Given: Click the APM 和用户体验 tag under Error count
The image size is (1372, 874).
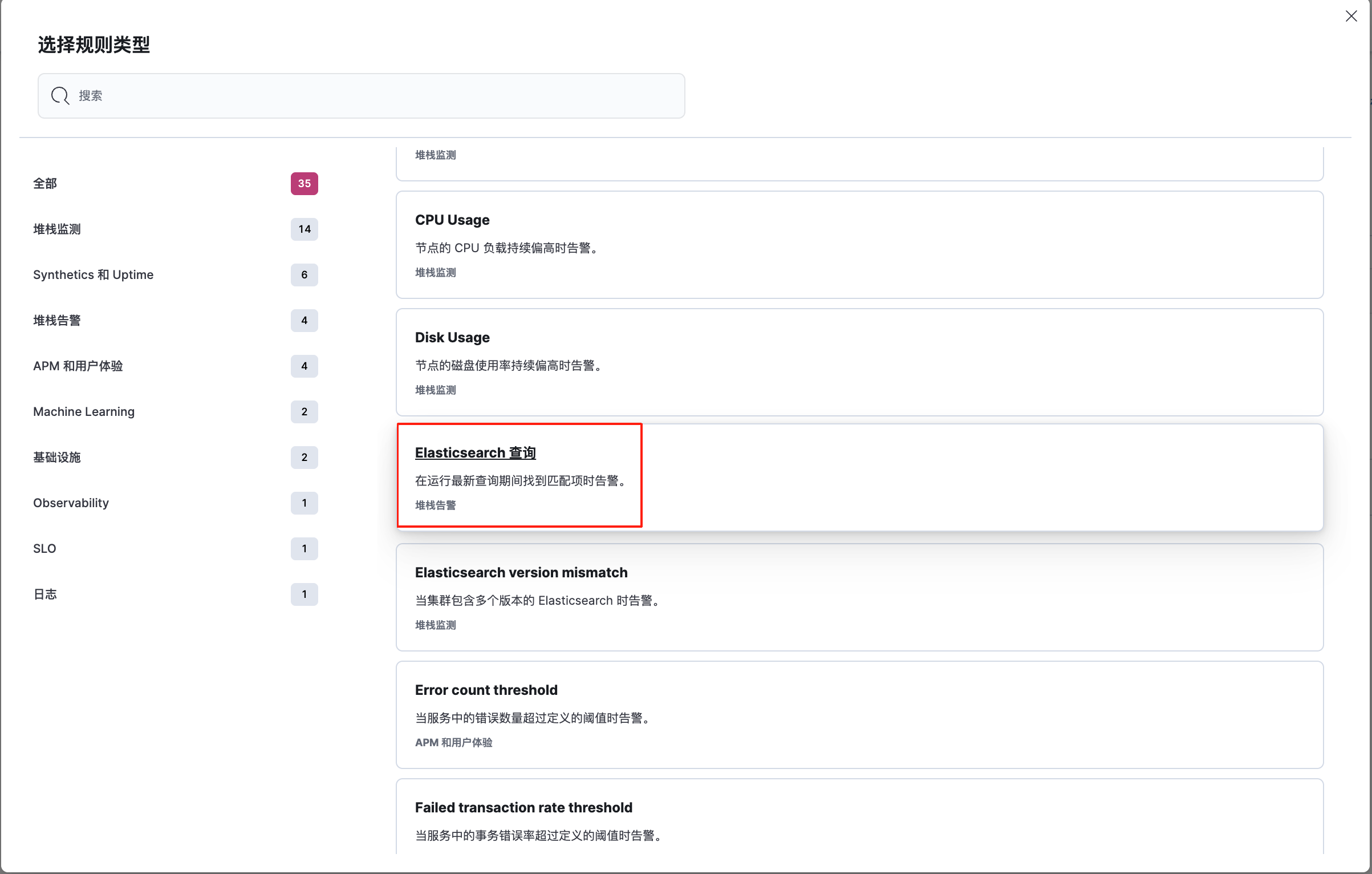Looking at the screenshot, I should 454,742.
